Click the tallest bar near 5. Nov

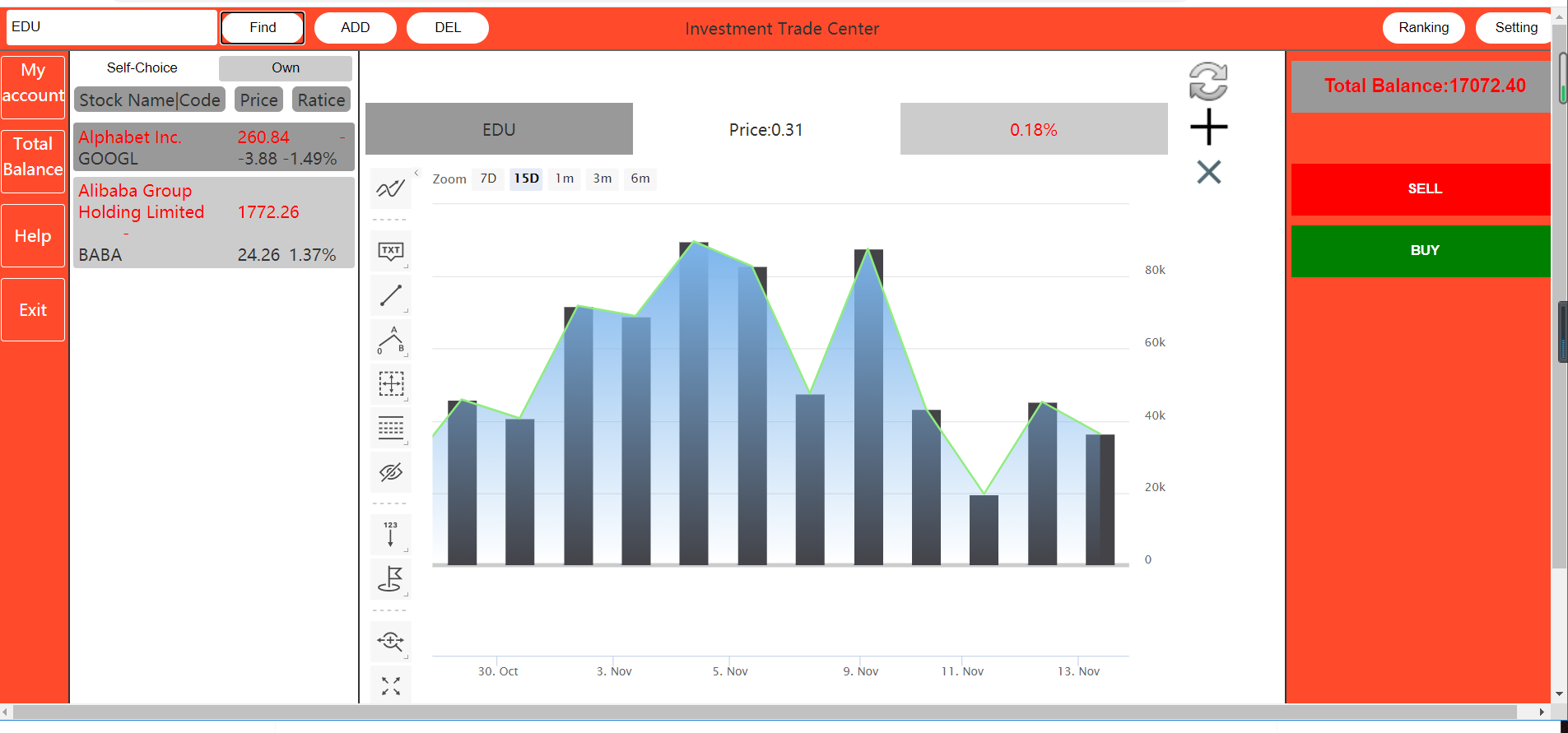[x=694, y=403]
